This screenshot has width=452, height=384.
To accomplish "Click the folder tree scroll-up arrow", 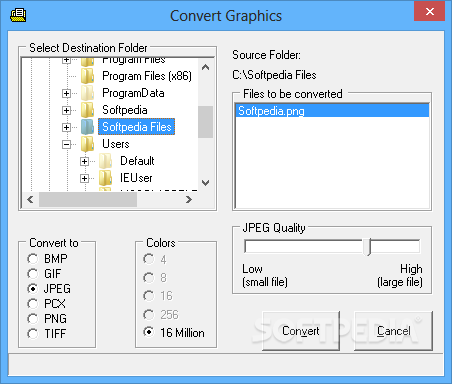I will point(206,67).
